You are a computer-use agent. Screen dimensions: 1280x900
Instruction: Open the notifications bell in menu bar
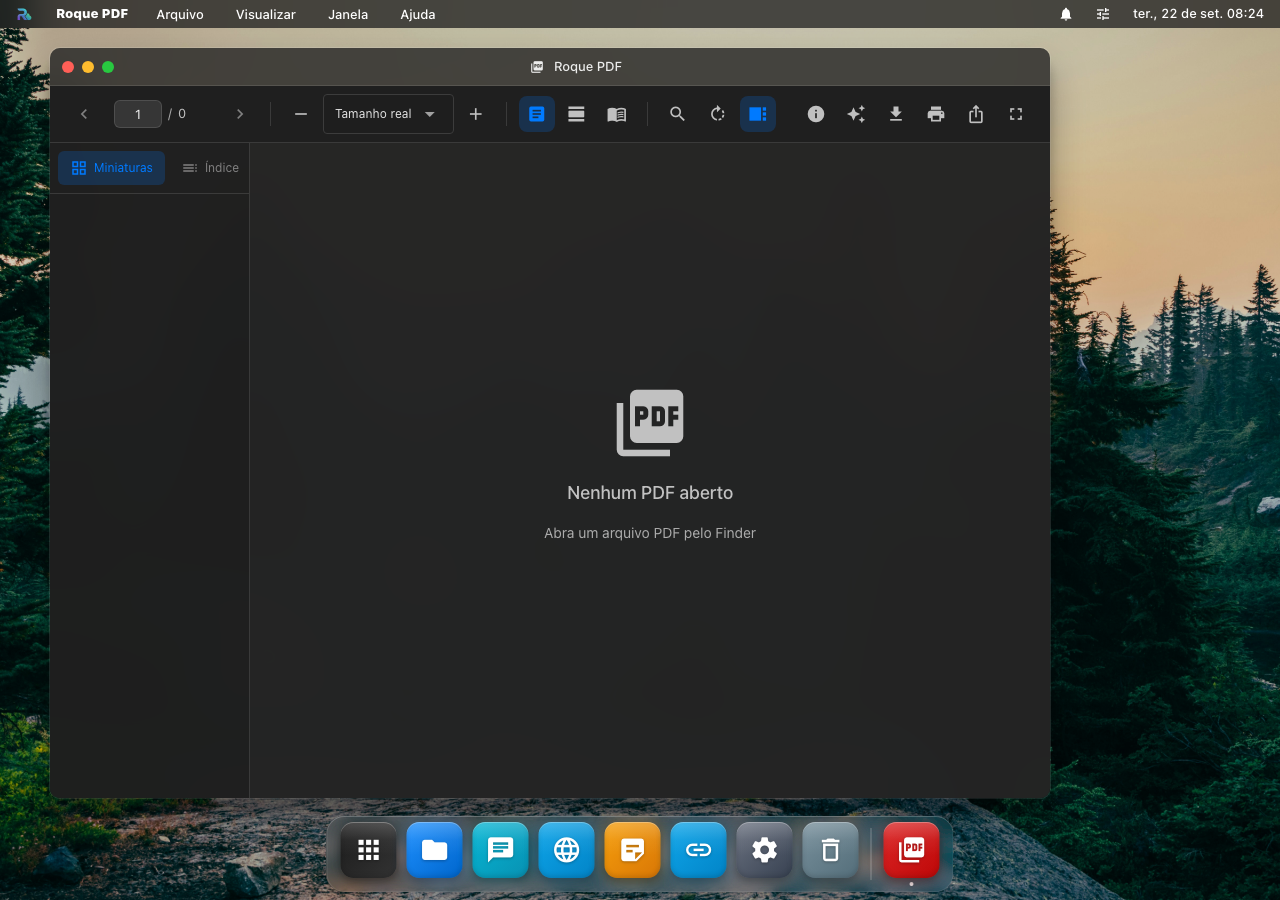click(x=1066, y=14)
